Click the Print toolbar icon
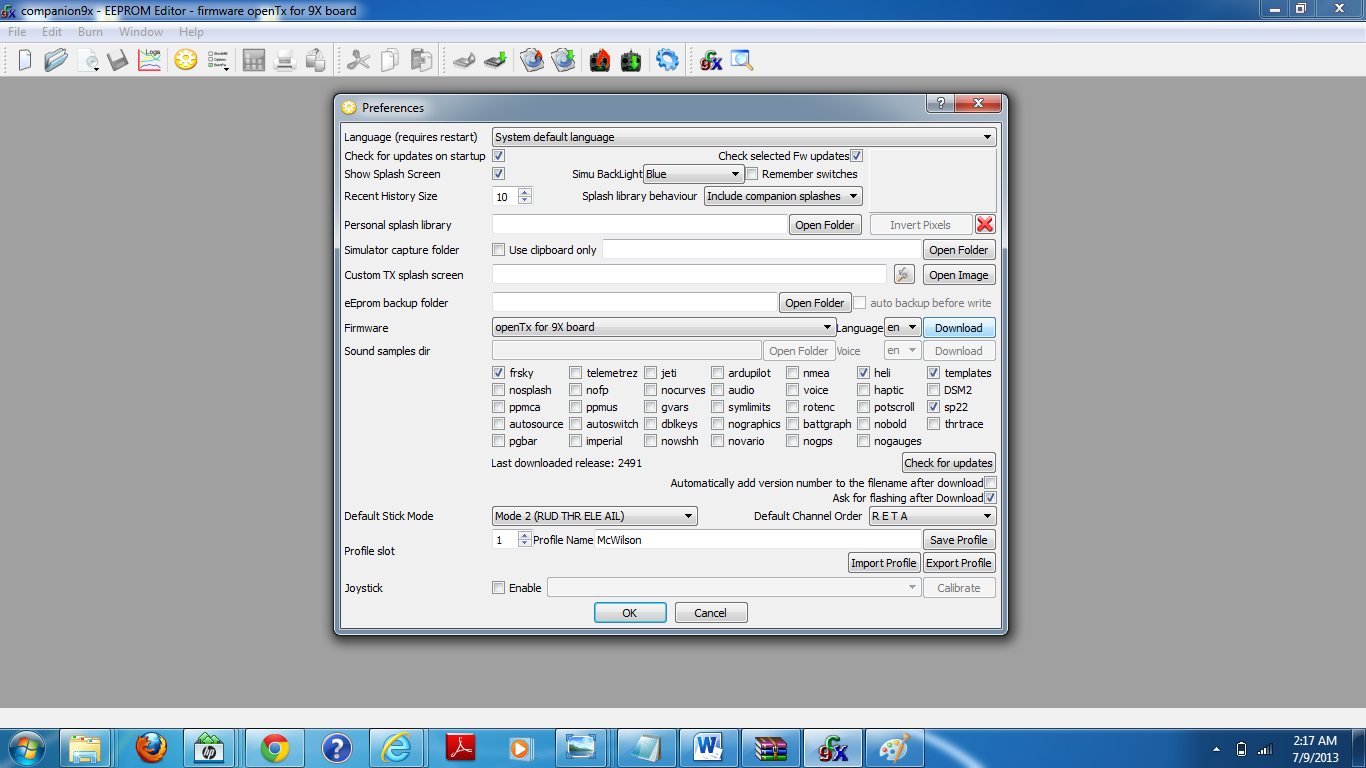This screenshot has width=1366, height=768. point(284,60)
